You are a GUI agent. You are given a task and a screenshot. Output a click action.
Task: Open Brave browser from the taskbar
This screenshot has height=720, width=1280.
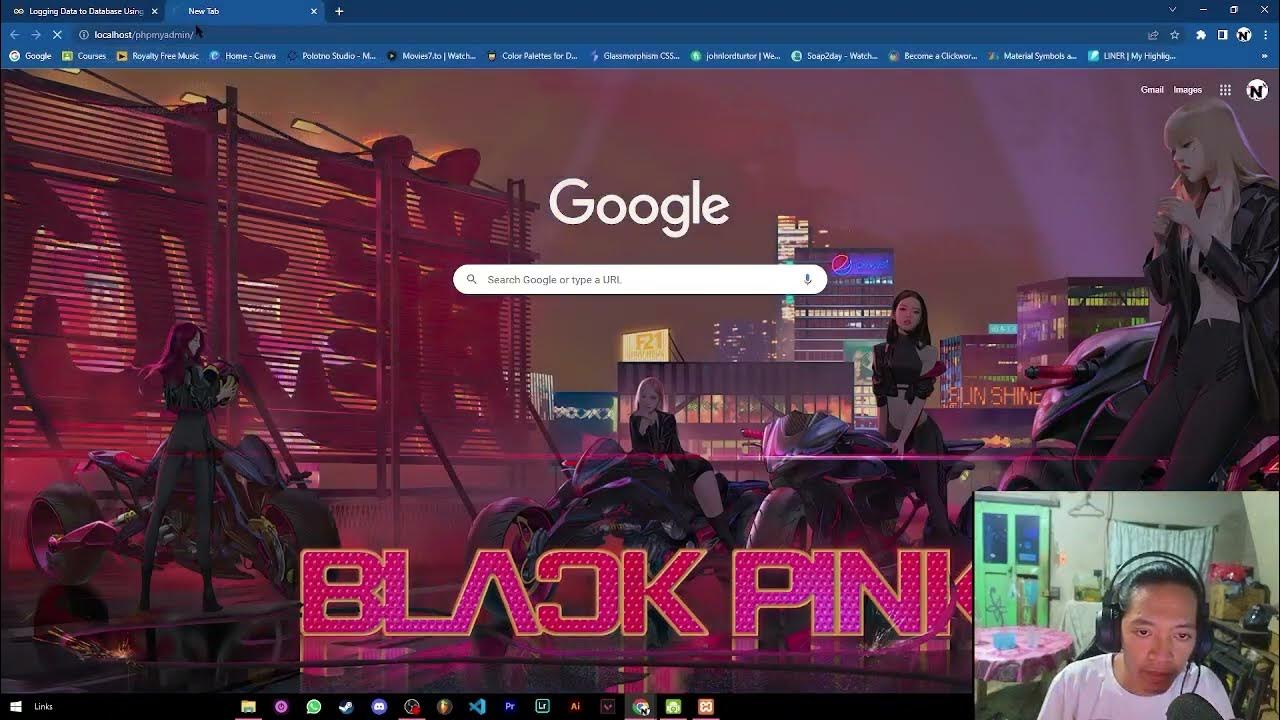coord(444,706)
